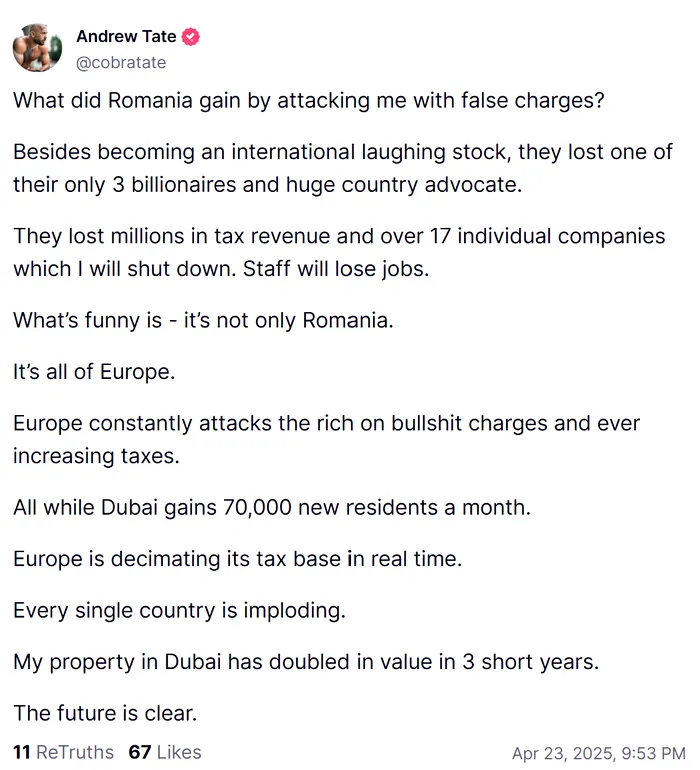Click the '17 individual companies' line
Screen dimensions: 700x770
[339, 236]
